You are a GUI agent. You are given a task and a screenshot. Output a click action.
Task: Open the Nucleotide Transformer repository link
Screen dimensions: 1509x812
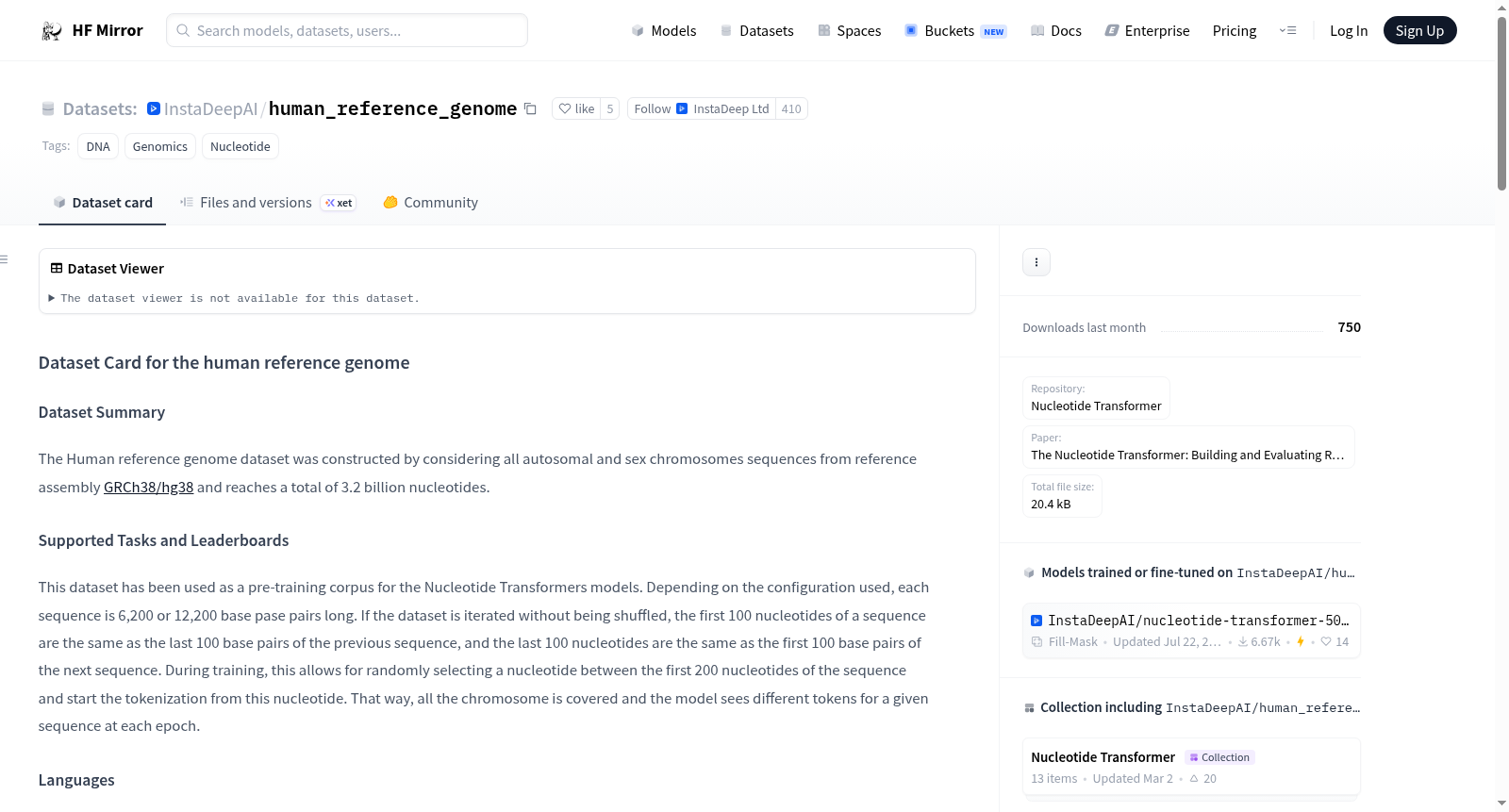pyautogui.click(x=1096, y=398)
